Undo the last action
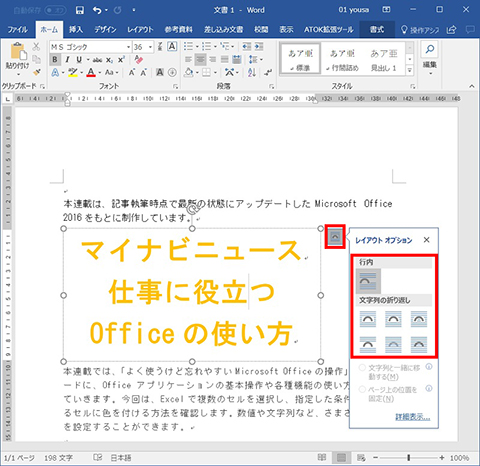480x466 pixels. [x=97, y=10]
